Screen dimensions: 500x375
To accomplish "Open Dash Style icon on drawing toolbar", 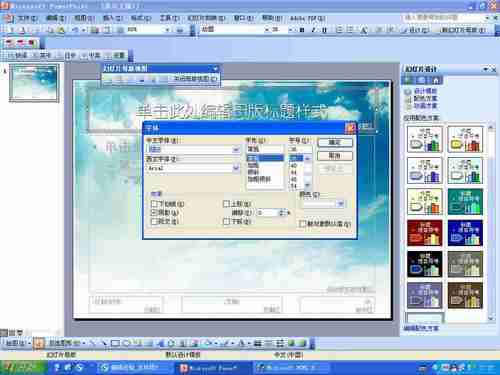I will coord(269,343).
